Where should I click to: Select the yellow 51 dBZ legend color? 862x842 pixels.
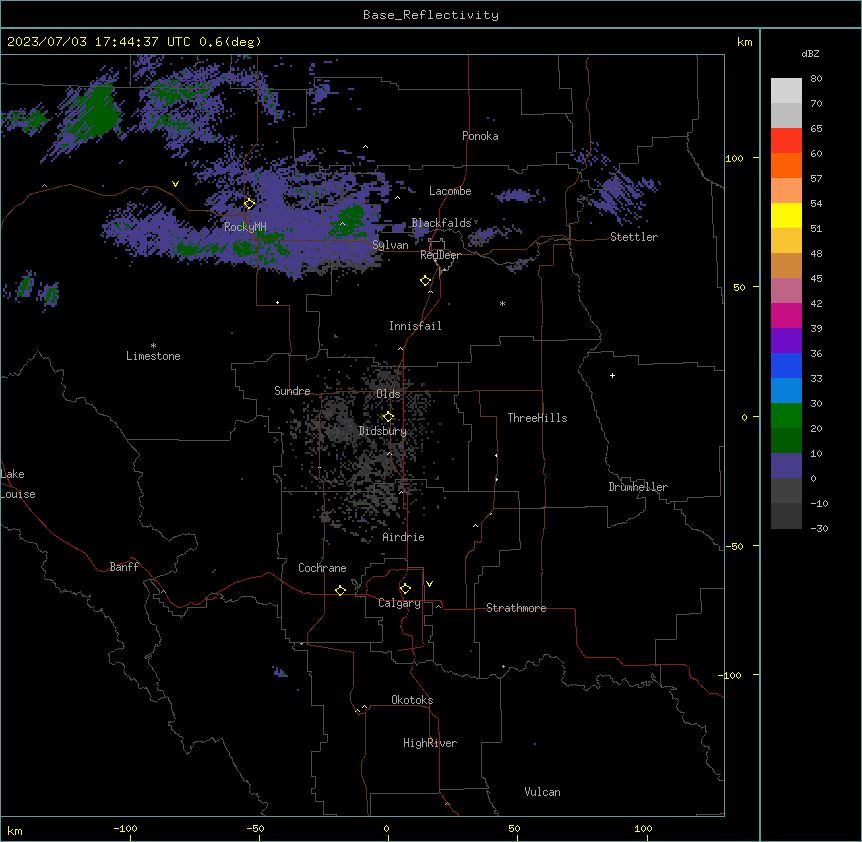[x=786, y=215]
